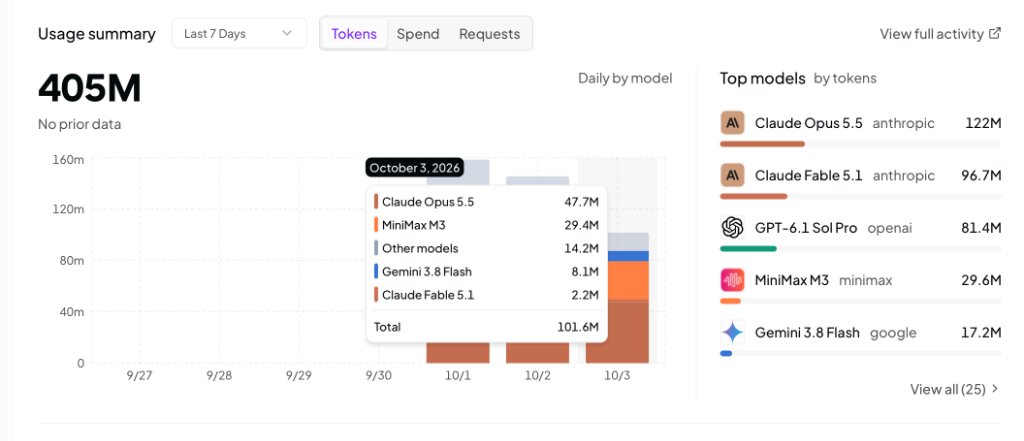Click the external-link icon beside View full activity
This screenshot has height=441, width=1024.
995,33
